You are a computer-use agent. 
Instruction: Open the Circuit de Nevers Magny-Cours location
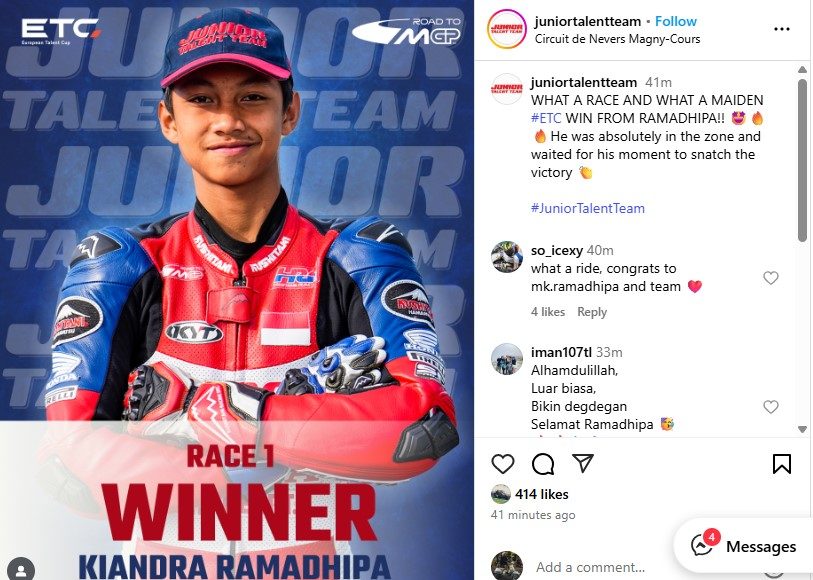617,39
